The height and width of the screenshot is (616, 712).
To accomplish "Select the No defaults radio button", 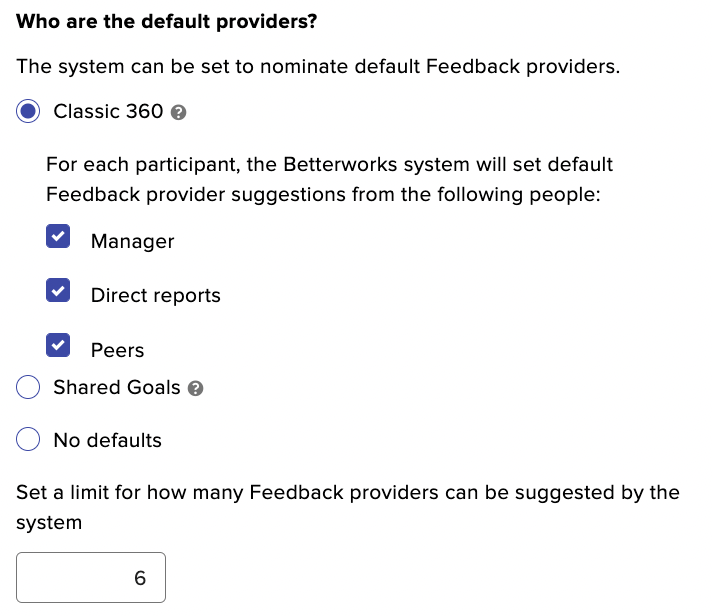I will click(x=28, y=439).
